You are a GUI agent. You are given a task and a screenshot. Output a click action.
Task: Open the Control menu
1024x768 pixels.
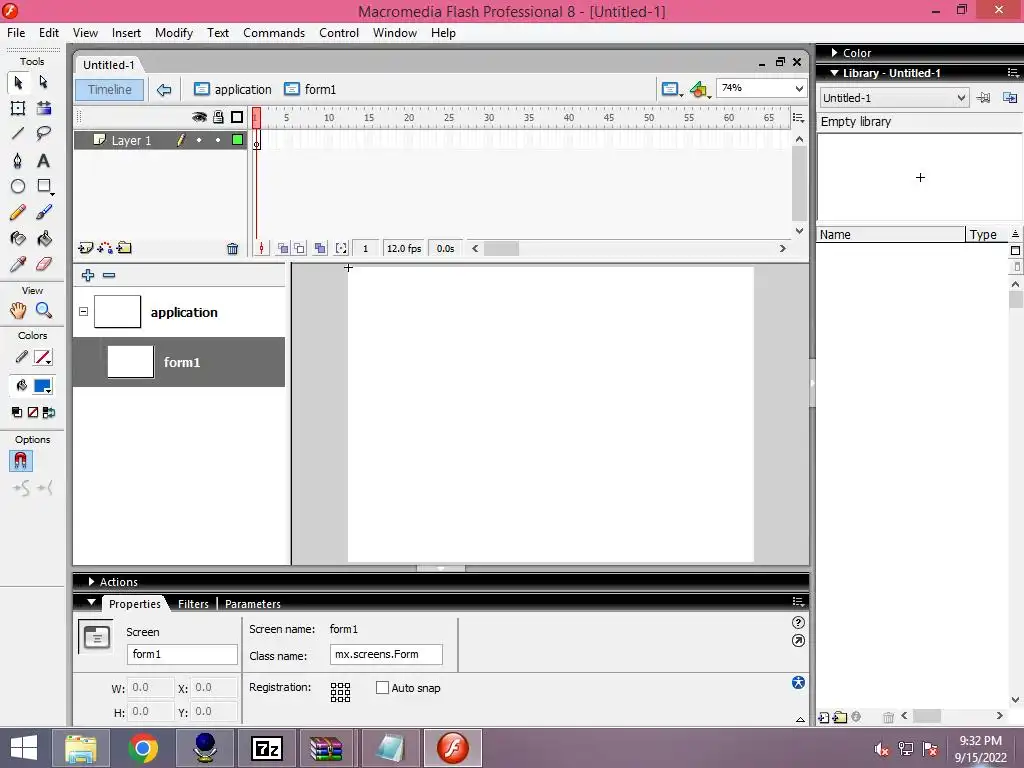tap(339, 33)
